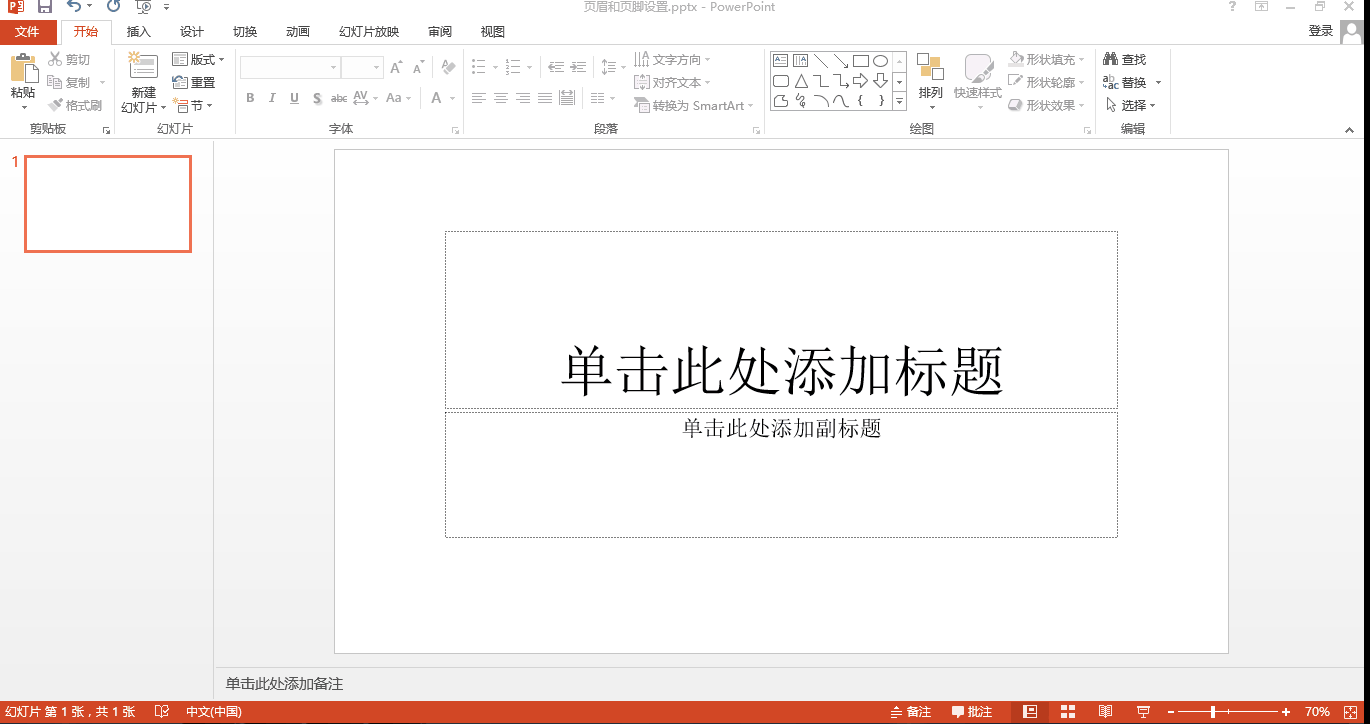Image resolution: width=1370 pixels, height=724 pixels.
Task: Expand the shapes gallery More arrow
Action: (x=899, y=101)
